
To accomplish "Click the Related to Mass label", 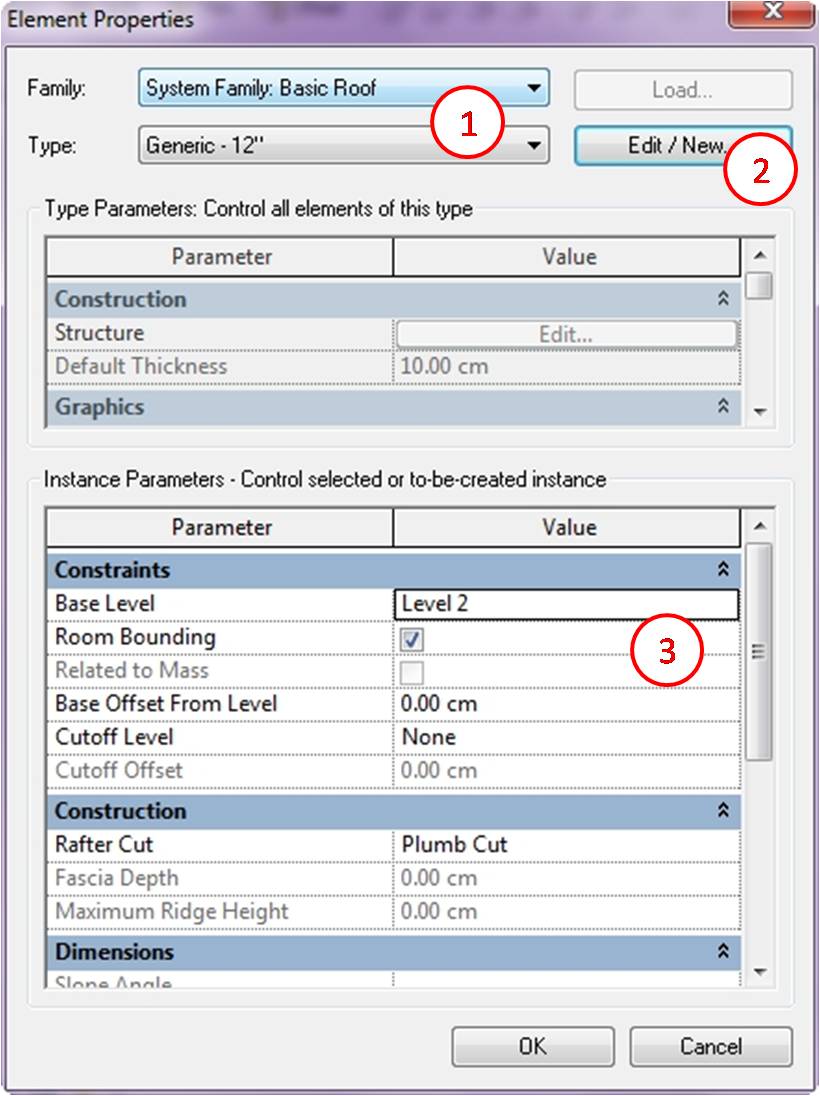I will (132, 671).
